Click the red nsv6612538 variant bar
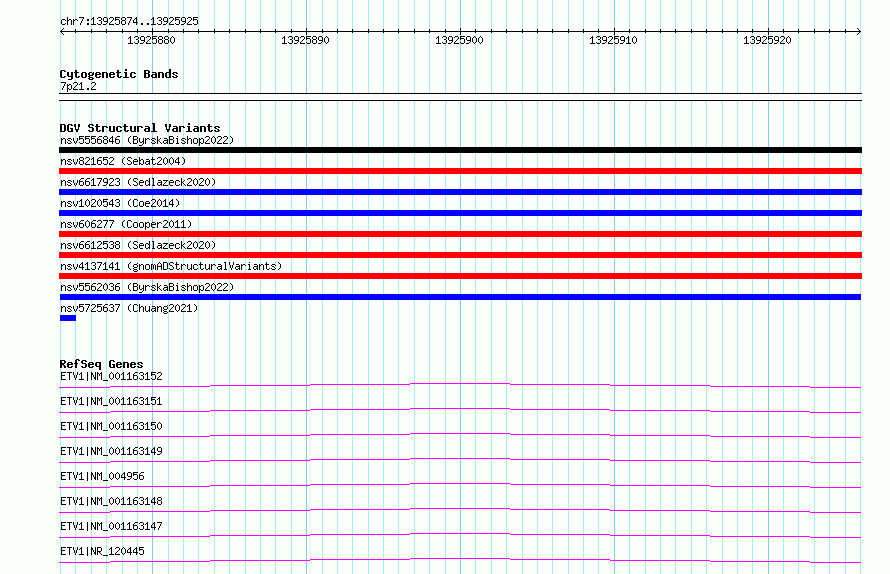 pyautogui.click(x=460, y=255)
